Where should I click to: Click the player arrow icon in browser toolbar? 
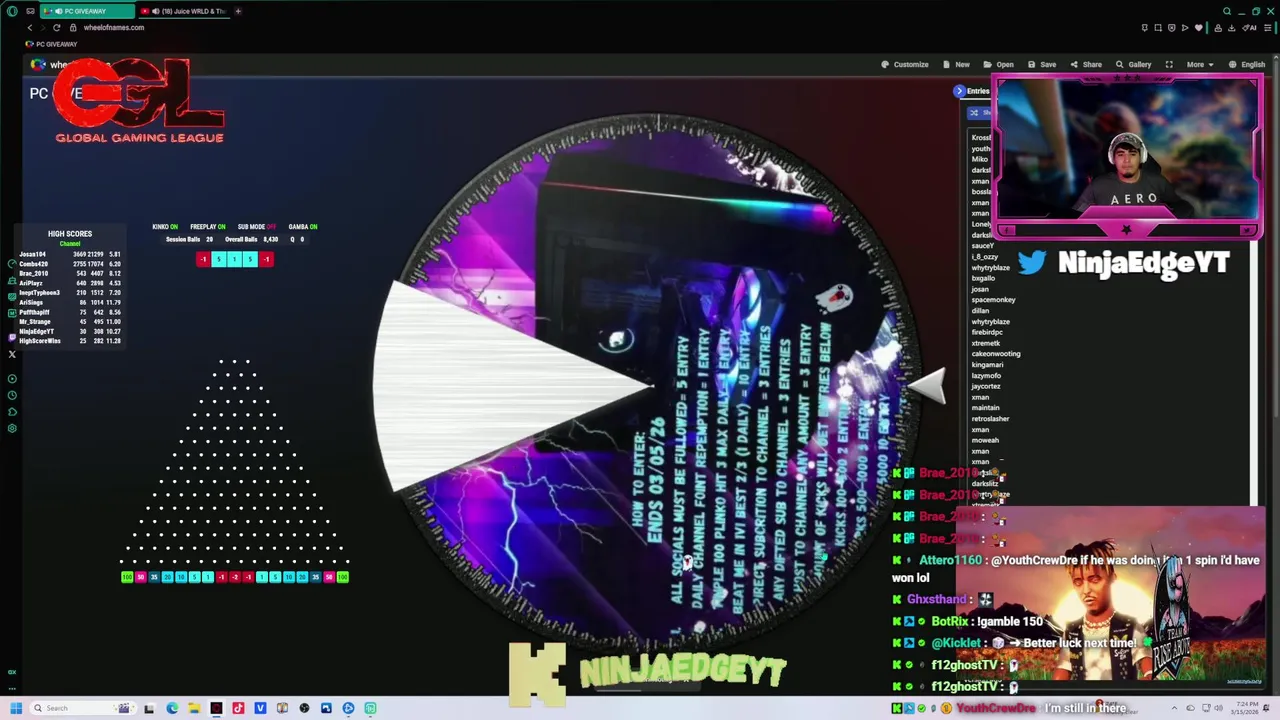tap(1185, 27)
